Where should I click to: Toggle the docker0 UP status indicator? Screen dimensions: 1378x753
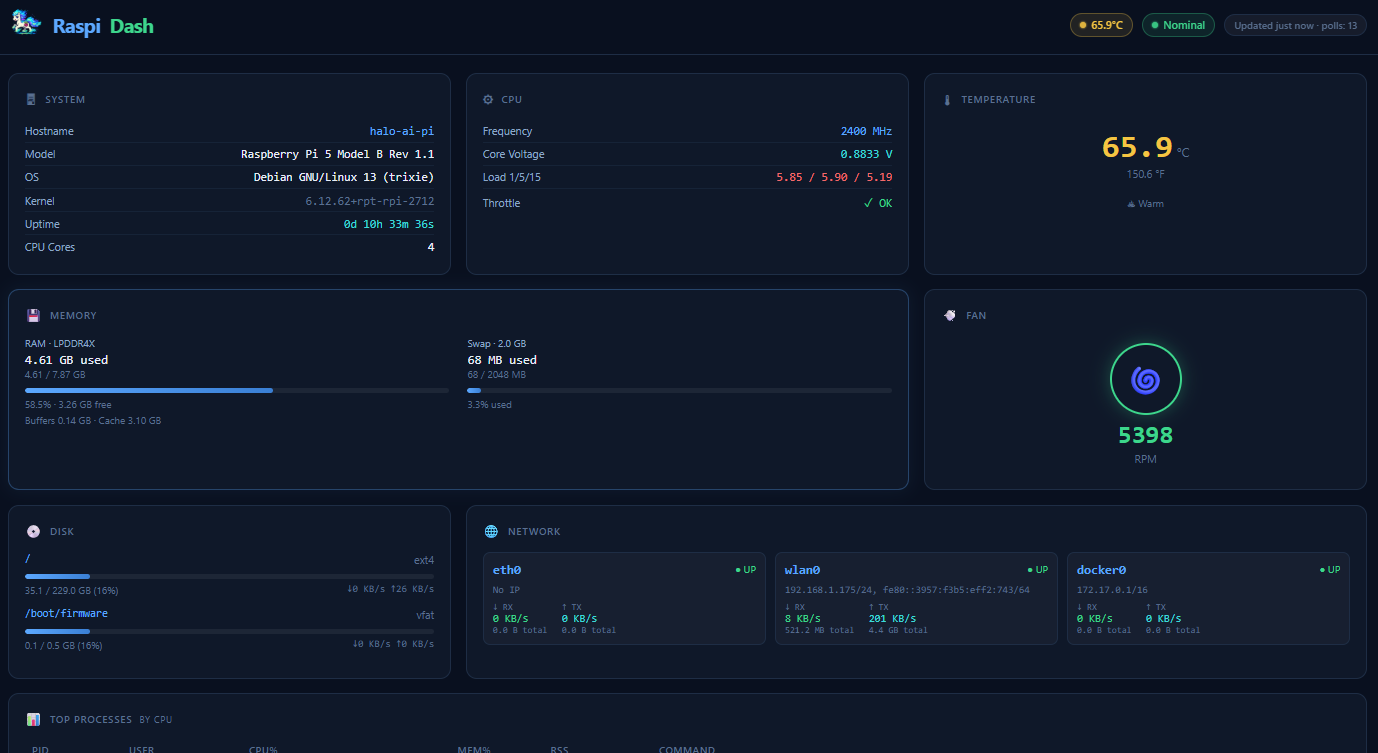pyautogui.click(x=1329, y=569)
